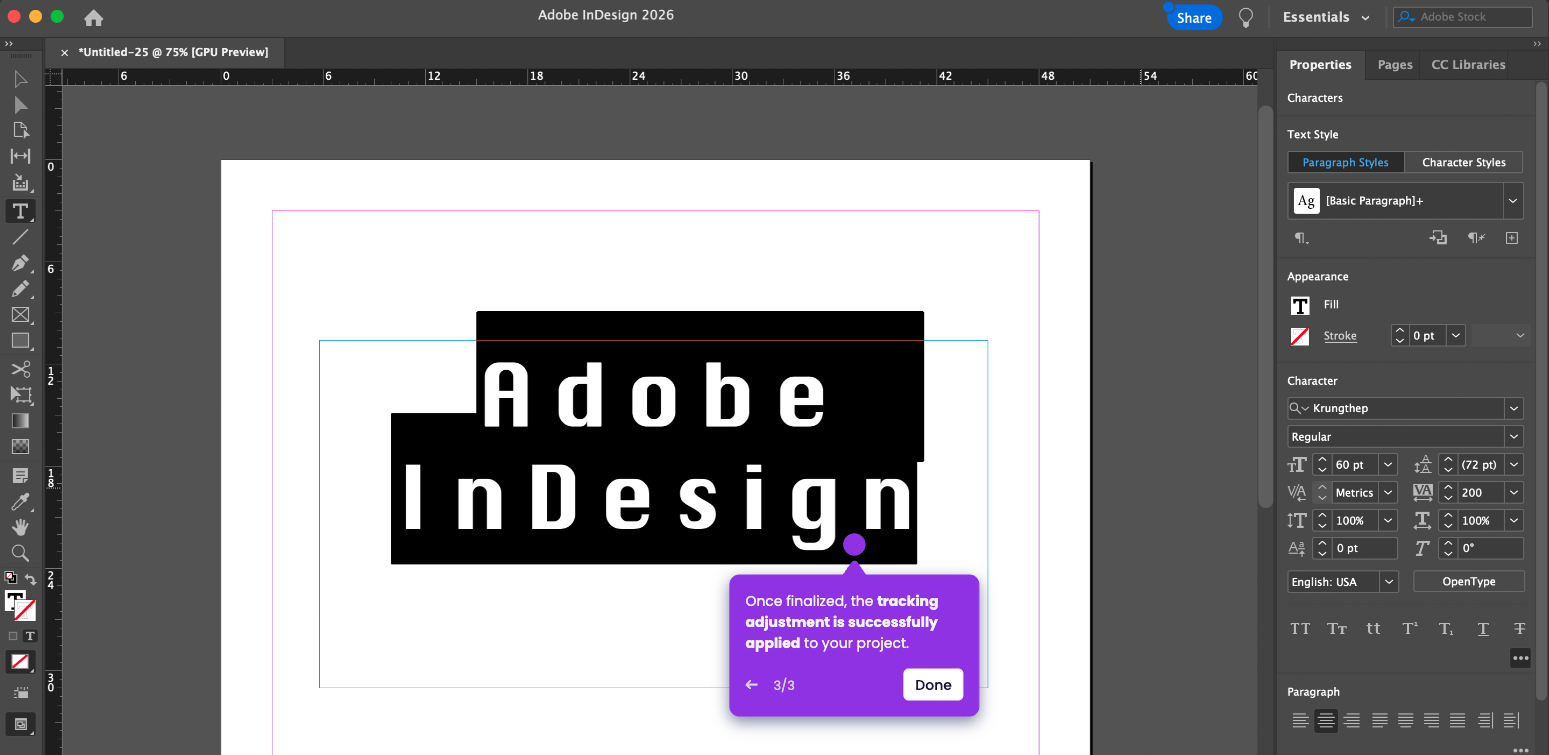
Task: Toggle All Caps formatting
Action: pyautogui.click(x=1300, y=629)
